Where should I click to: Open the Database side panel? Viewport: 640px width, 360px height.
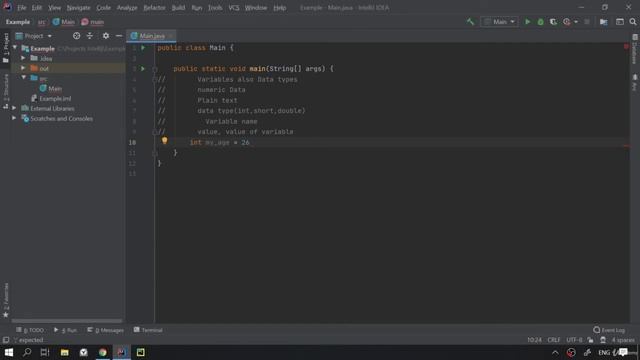(x=634, y=49)
